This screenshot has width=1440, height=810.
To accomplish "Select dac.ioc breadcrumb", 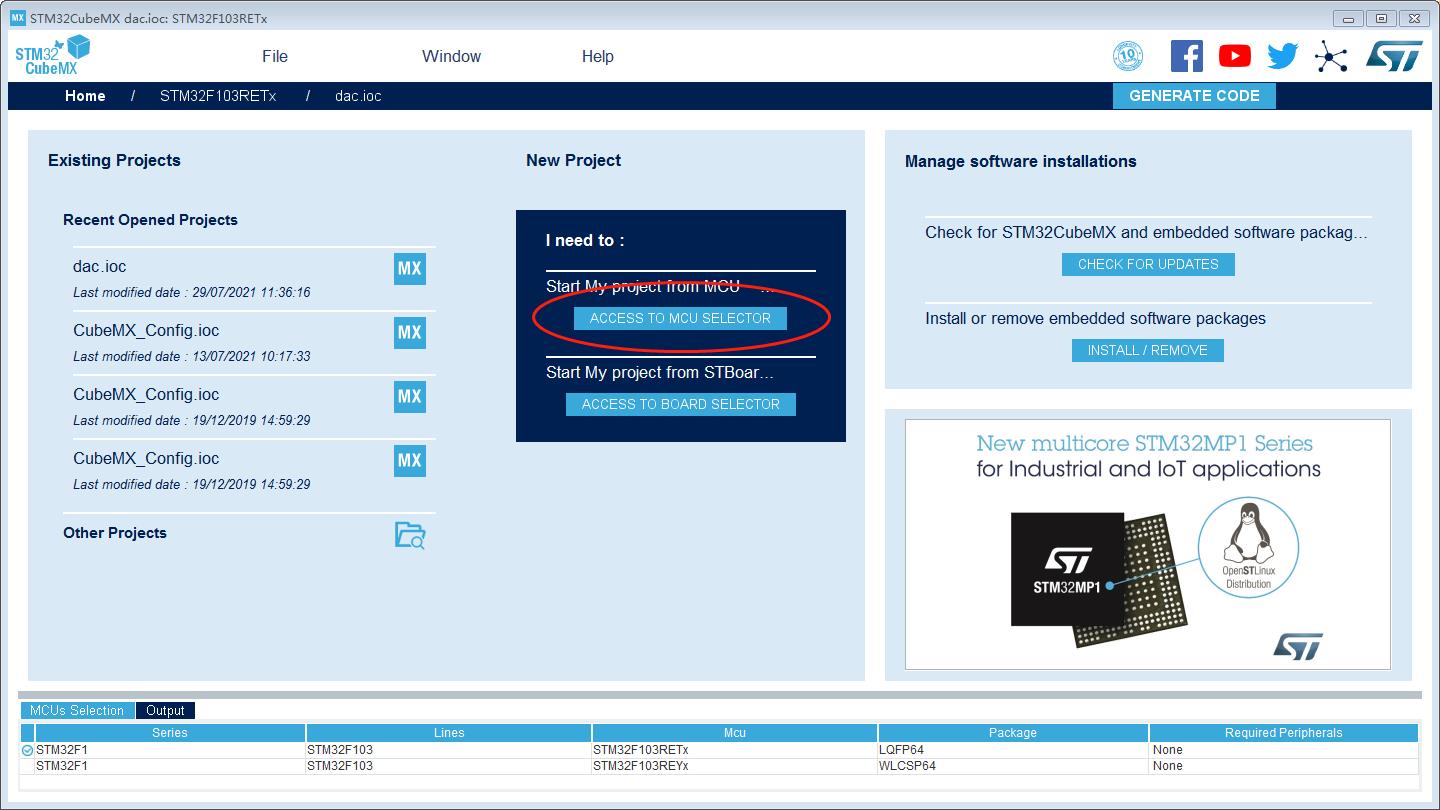I will tap(358, 96).
